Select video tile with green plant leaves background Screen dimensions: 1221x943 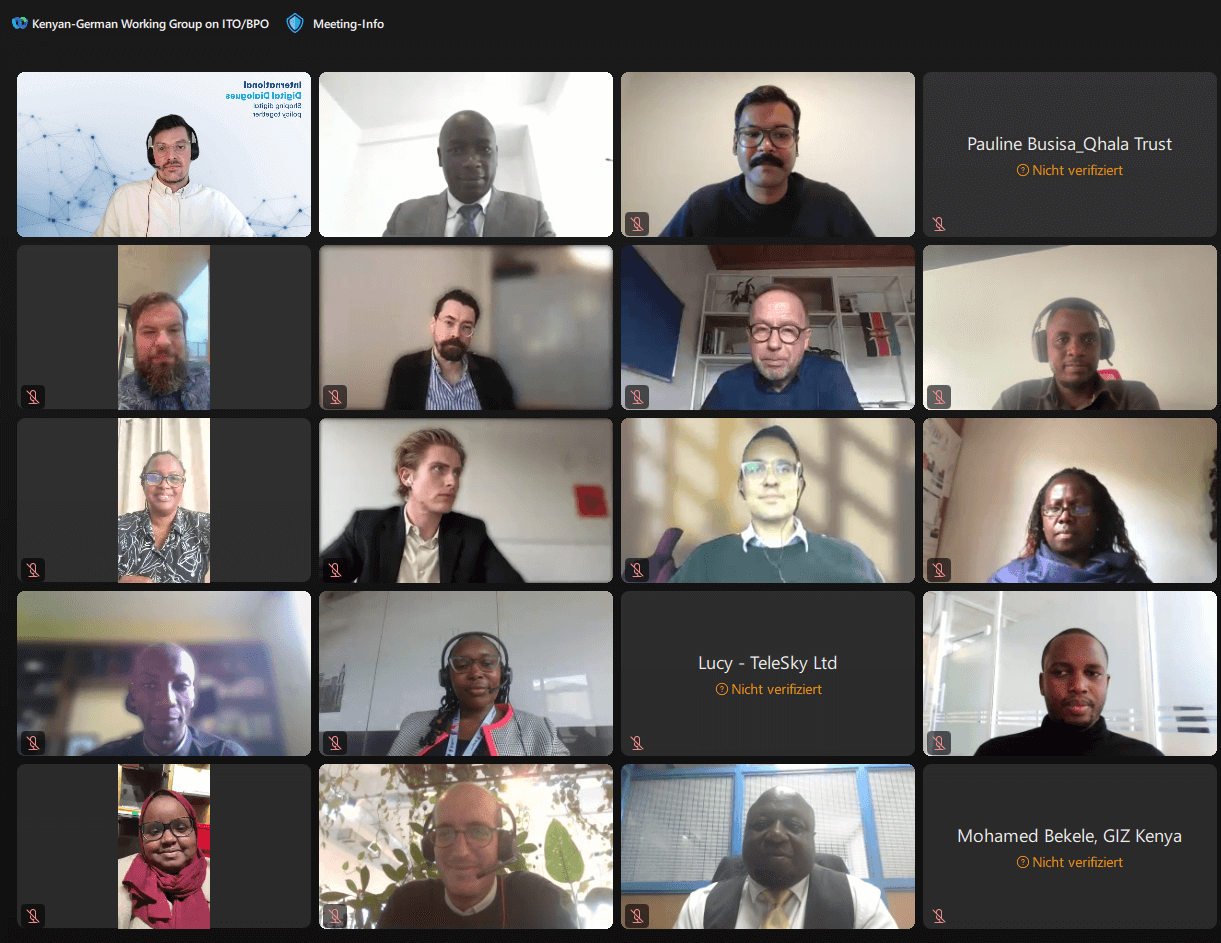click(466, 846)
